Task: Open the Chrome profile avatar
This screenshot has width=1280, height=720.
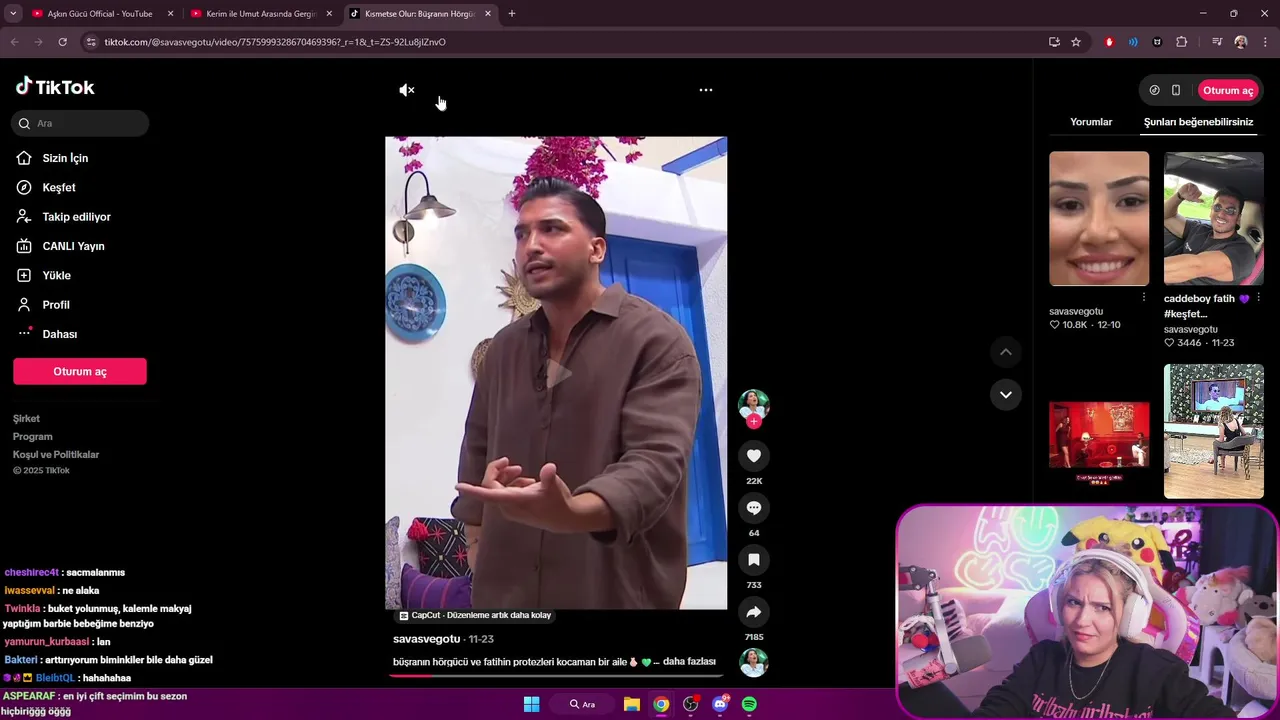Action: pyautogui.click(x=1241, y=42)
